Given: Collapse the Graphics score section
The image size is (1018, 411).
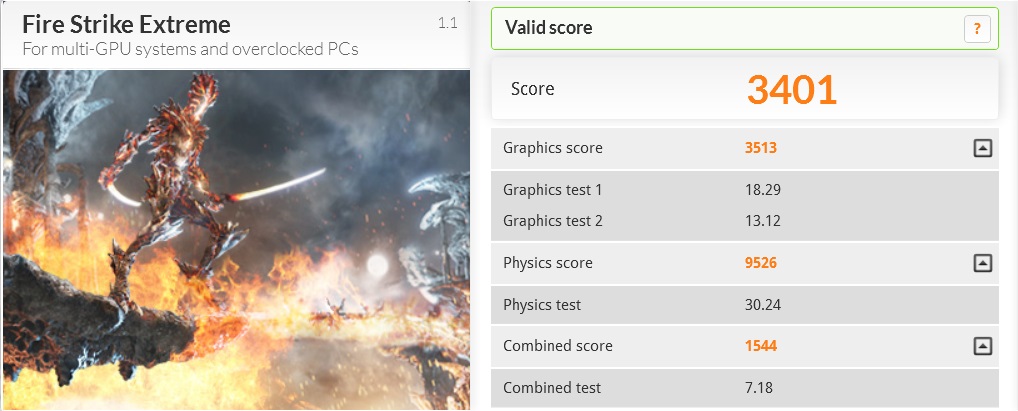Looking at the screenshot, I should (x=982, y=148).
